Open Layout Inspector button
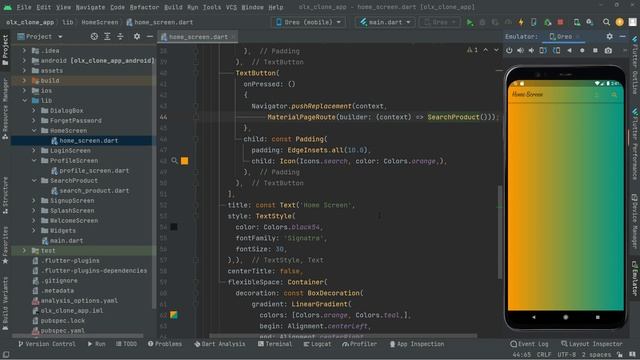Screen dimensions: 640x360 (x=591, y=344)
